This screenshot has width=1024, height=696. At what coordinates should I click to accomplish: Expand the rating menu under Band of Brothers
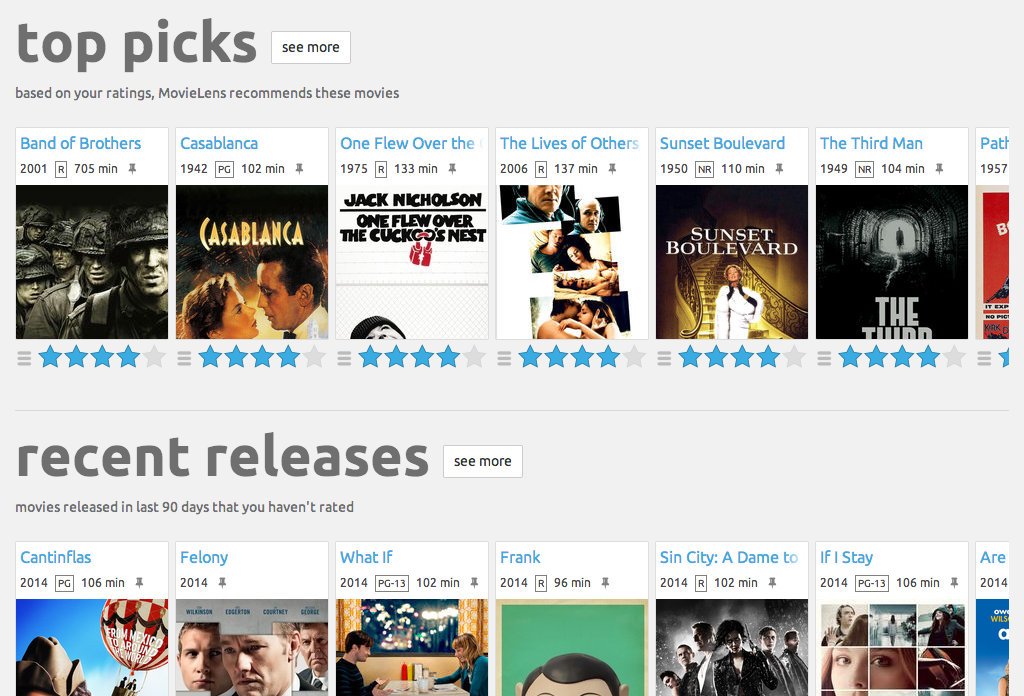pos(23,355)
